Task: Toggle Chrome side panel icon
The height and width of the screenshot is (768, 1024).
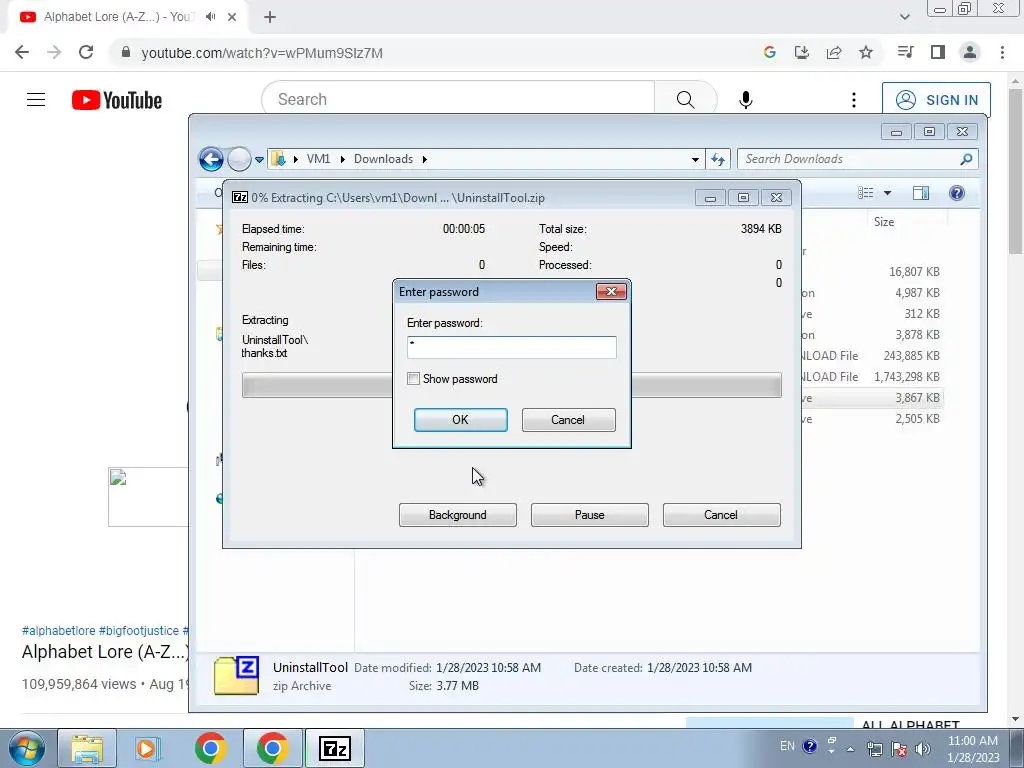Action: [938, 52]
